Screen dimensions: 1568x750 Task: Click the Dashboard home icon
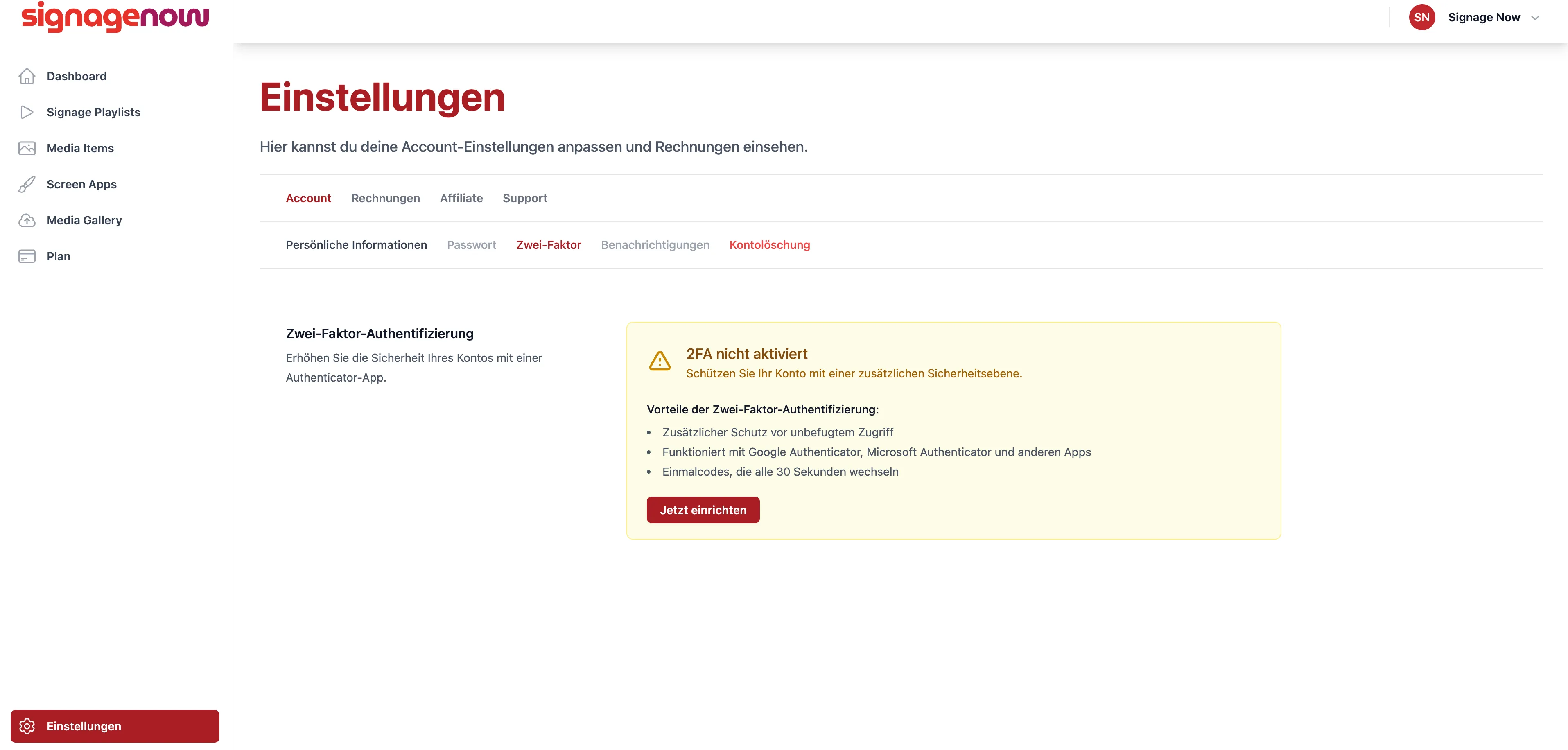27,76
